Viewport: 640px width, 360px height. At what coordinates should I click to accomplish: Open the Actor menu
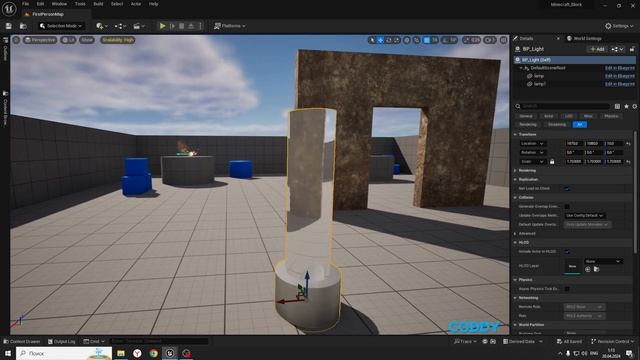136,4
